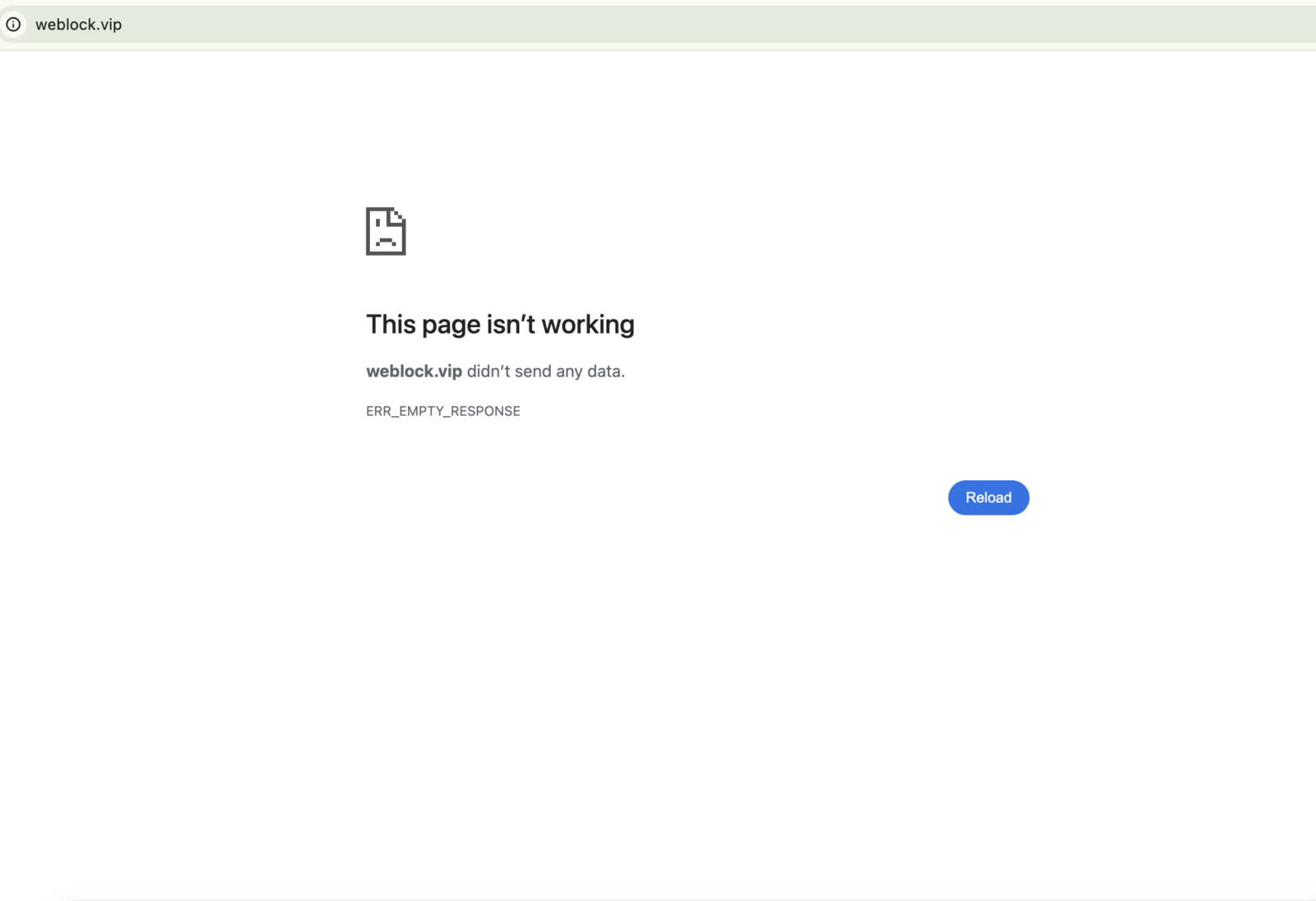Click the word "page" in the heading

coord(451,326)
